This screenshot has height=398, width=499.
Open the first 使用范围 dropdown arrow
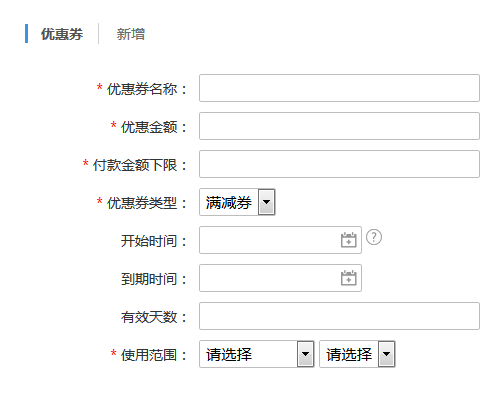coord(305,354)
